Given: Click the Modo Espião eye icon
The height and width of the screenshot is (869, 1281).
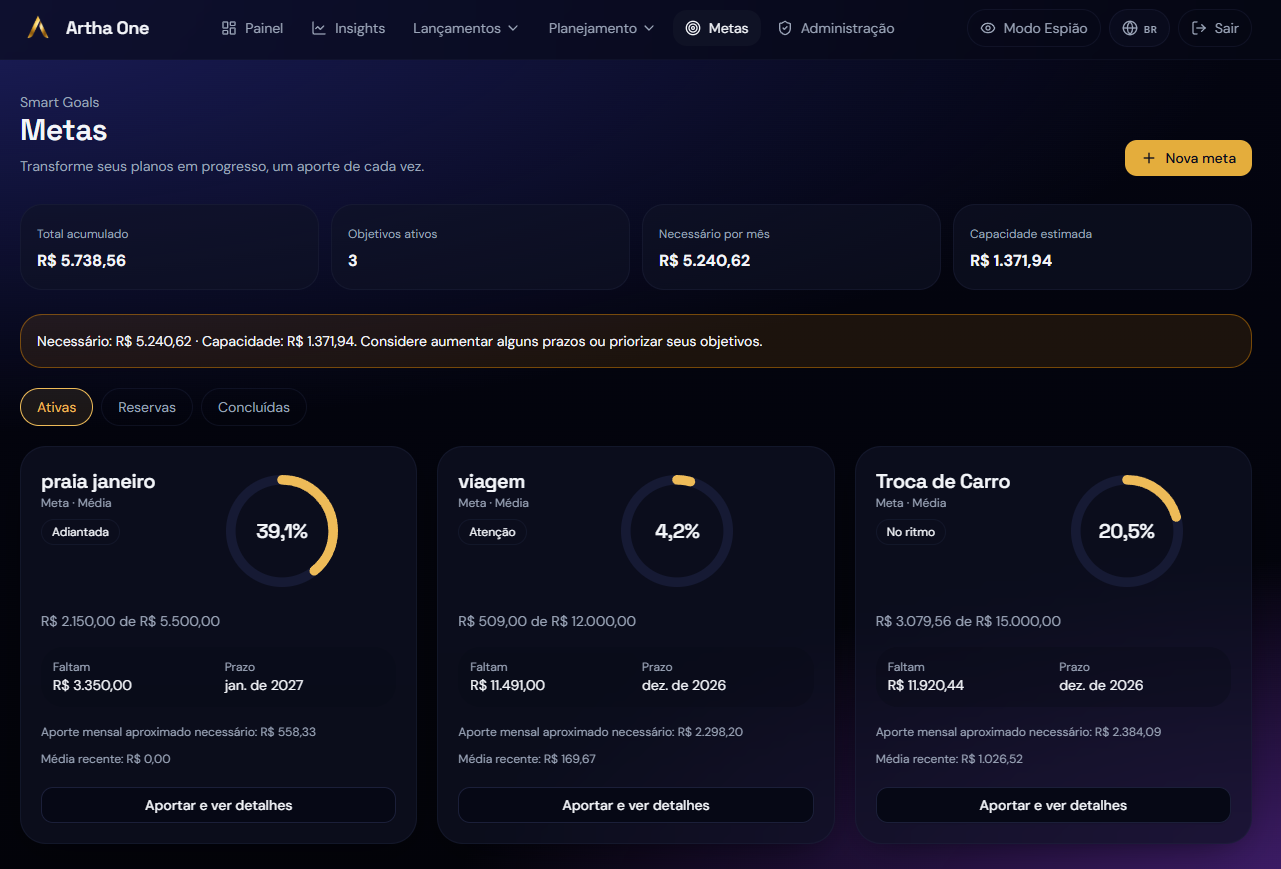Looking at the screenshot, I should click(x=988, y=28).
